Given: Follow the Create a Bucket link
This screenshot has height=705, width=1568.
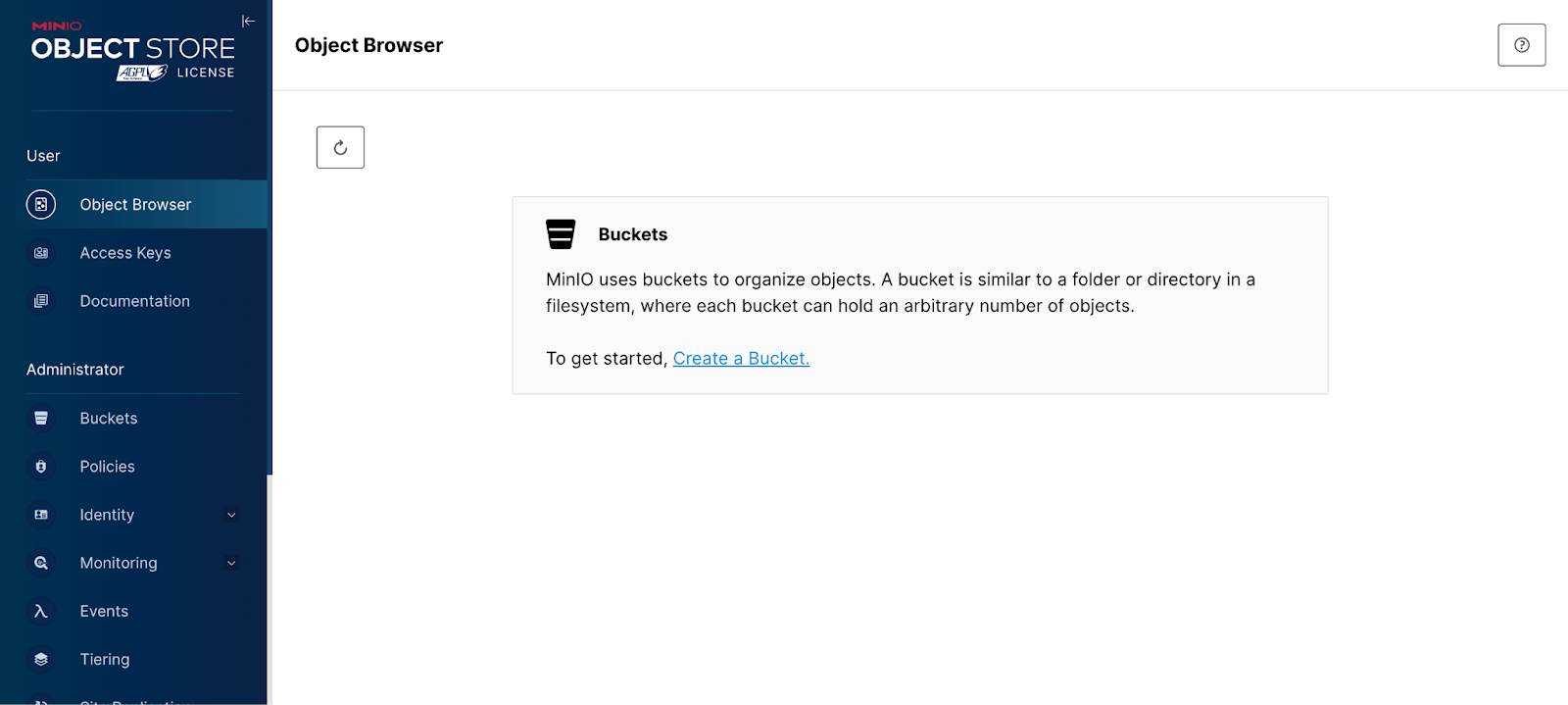Looking at the screenshot, I should 741,359.
